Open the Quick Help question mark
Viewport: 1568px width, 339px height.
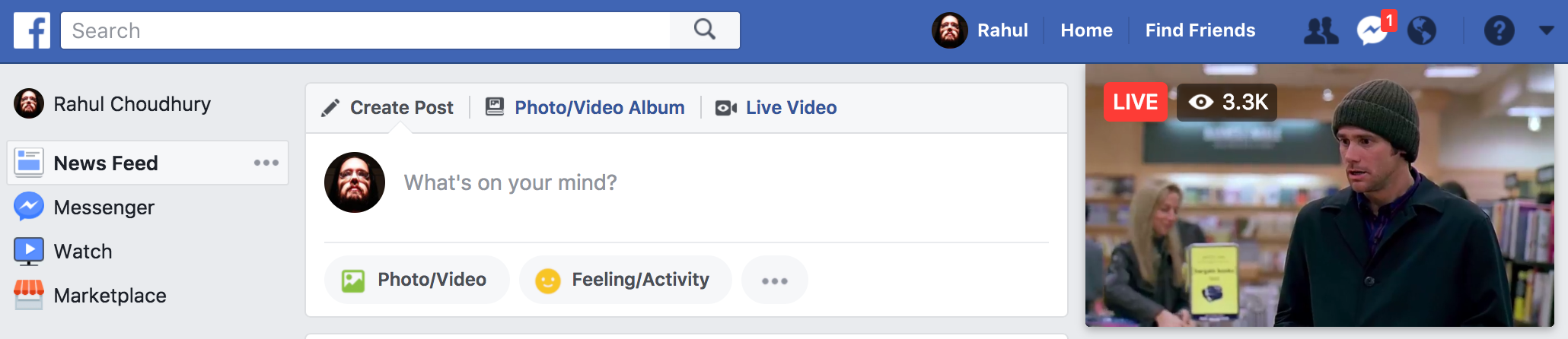(x=1499, y=31)
